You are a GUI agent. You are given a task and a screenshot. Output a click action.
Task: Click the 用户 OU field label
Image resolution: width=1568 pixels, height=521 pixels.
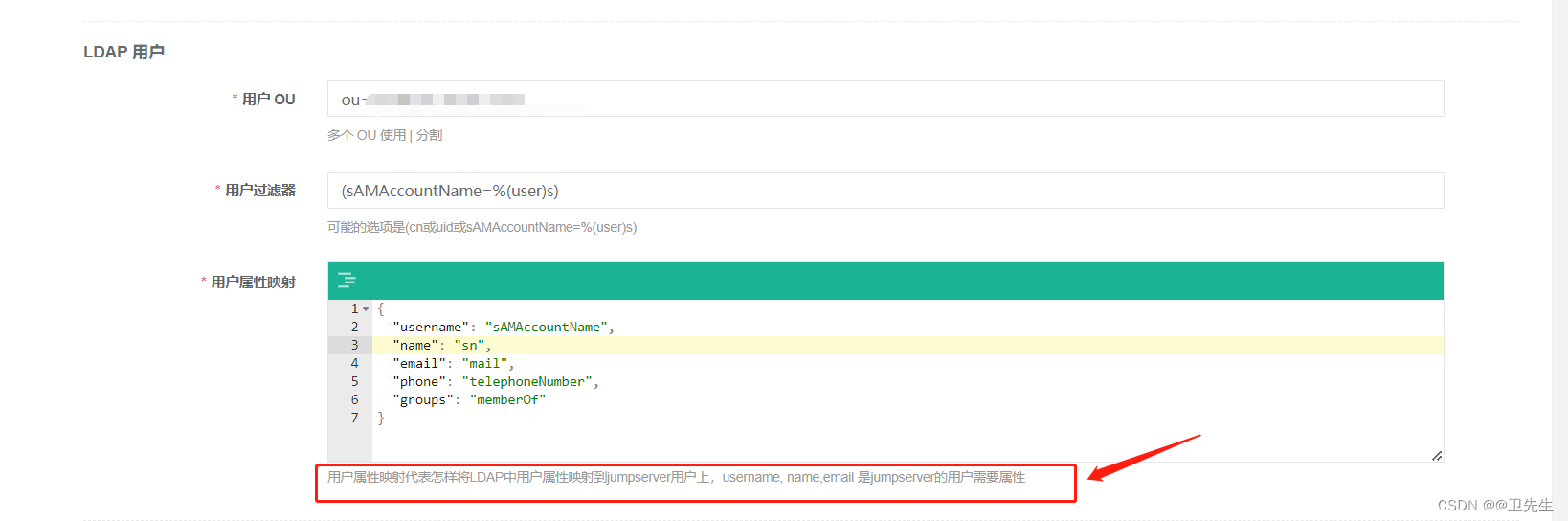point(268,99)
